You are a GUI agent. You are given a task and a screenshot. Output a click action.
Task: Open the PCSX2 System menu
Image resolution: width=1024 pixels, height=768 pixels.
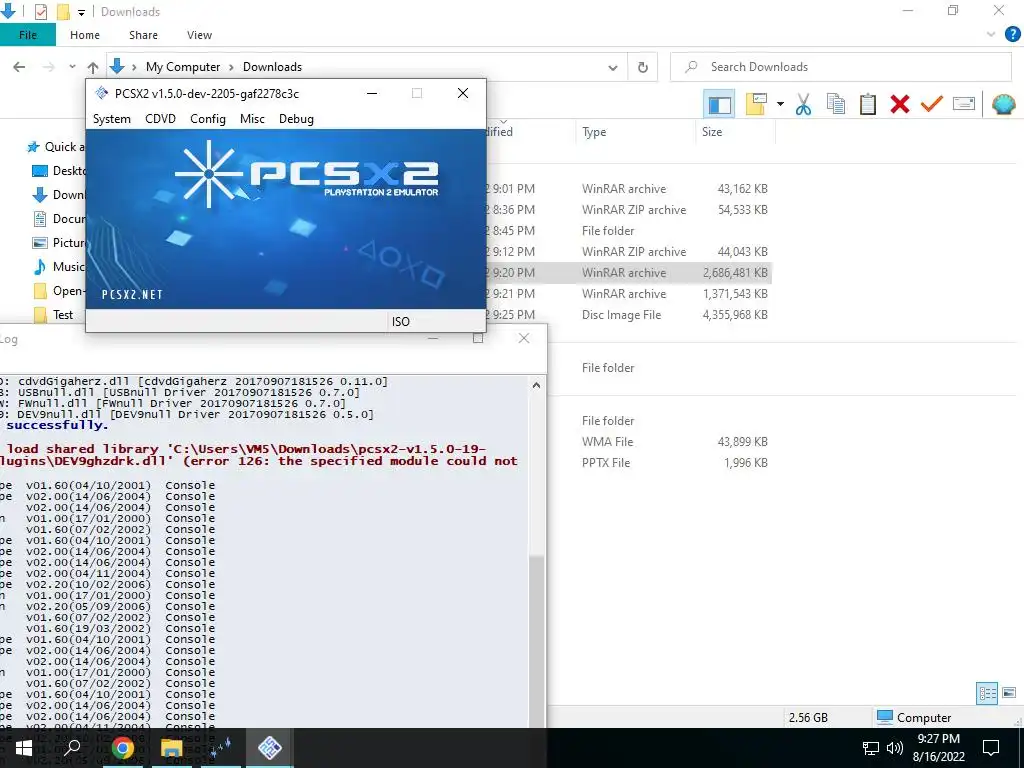point(112,119)
